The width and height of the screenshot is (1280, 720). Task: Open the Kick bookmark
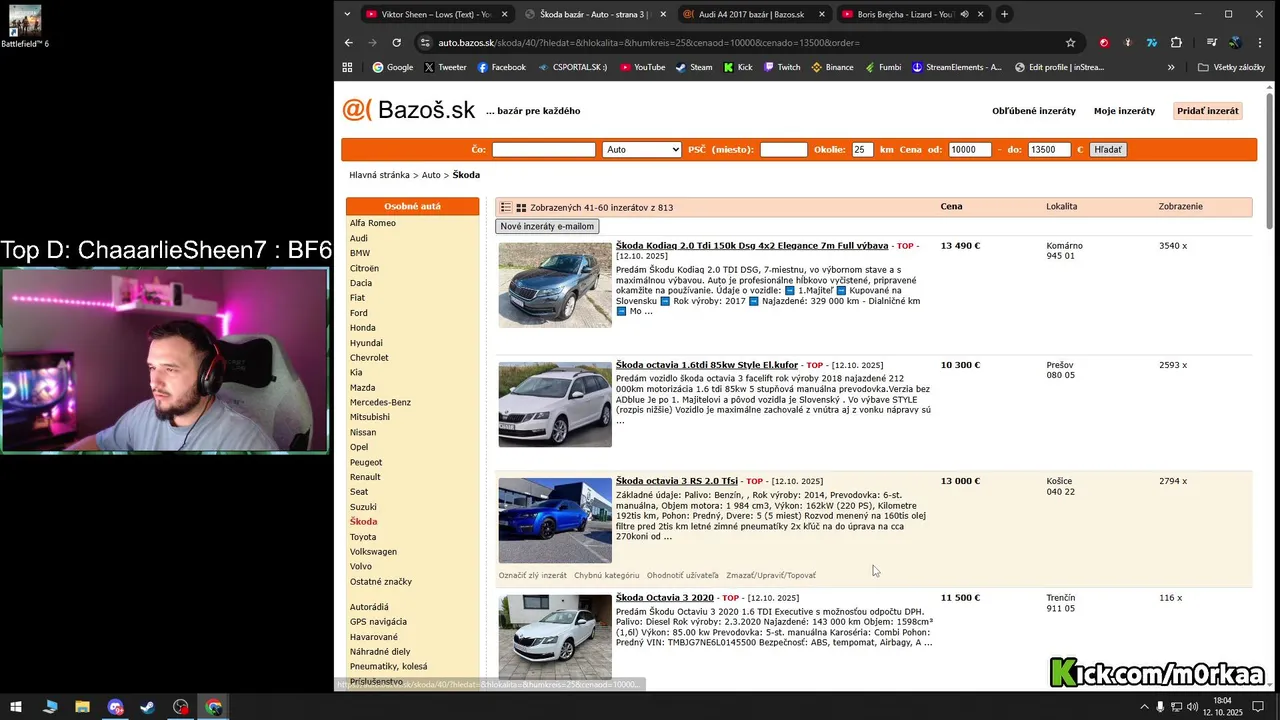coord(738,67)
